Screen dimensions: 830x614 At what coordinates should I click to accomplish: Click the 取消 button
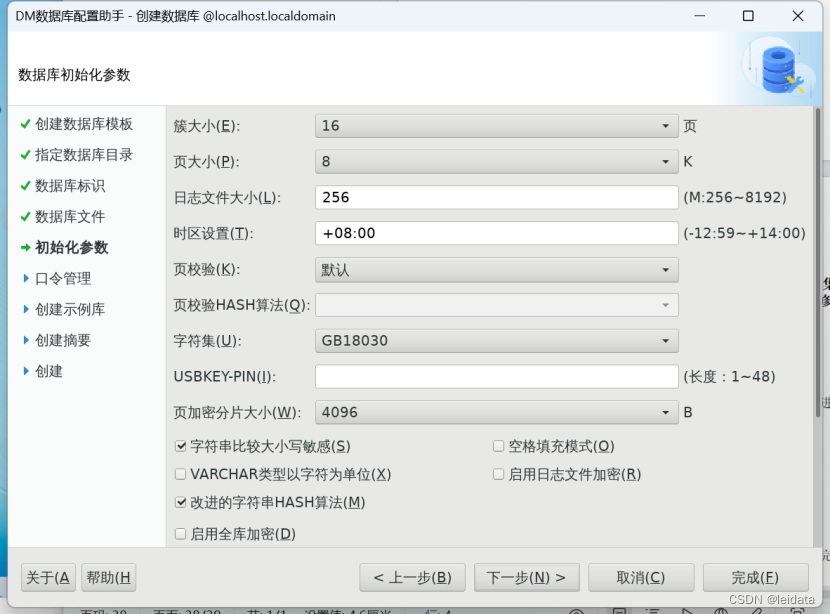641,577
